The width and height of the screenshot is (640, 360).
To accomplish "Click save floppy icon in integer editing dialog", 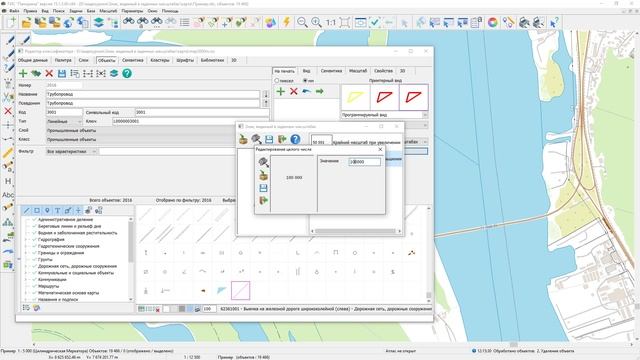I will click(264, 188).
